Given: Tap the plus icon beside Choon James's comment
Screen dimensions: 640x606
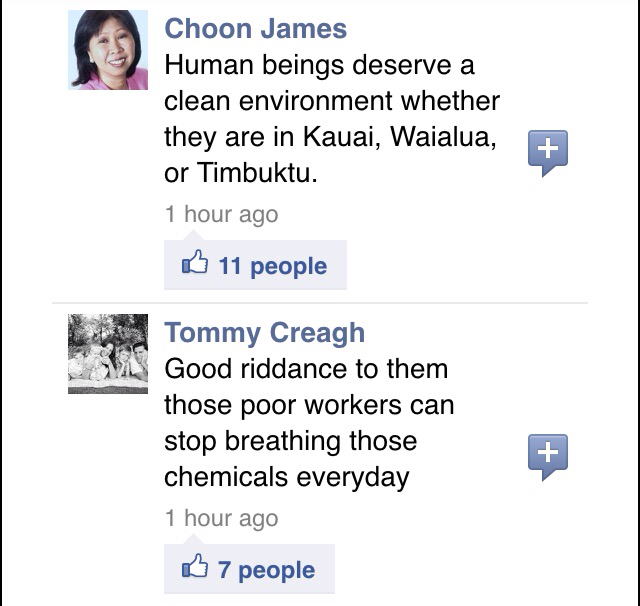Looking at the screenshot, I should coord(547,151).
